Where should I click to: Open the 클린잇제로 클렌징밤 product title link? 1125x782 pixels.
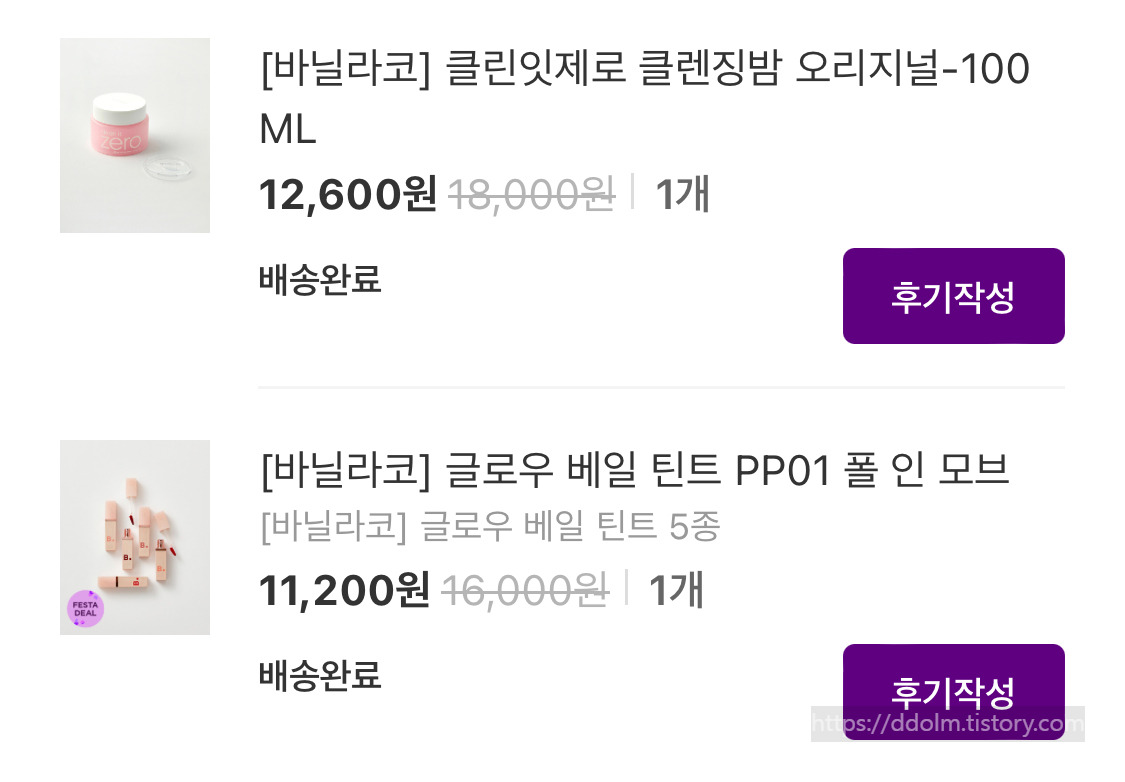[640, 70]
